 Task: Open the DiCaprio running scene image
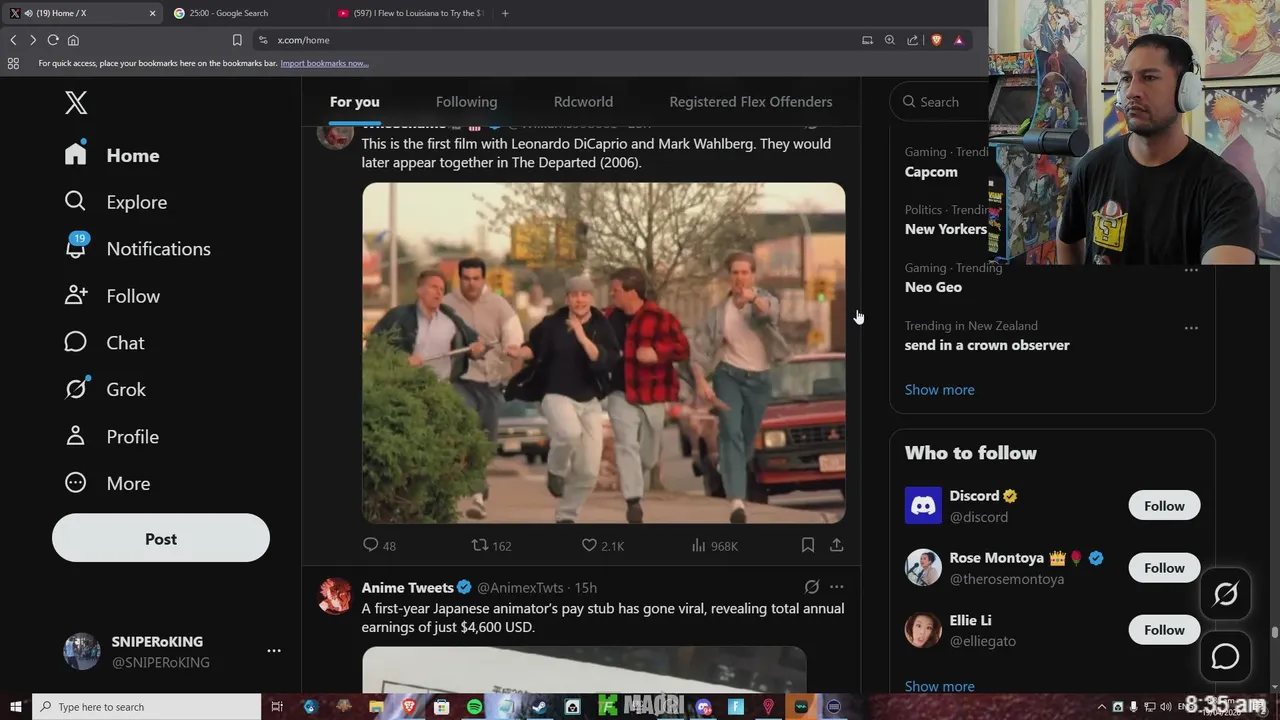[x=604, y=352]
